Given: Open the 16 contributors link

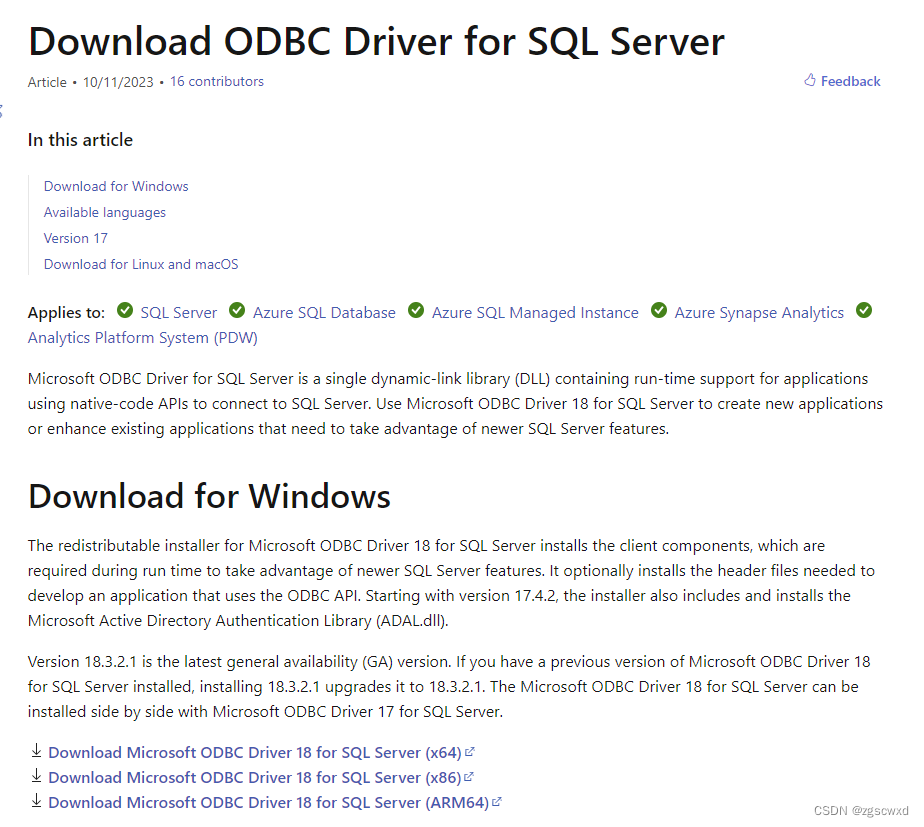Looking at the screenshot, I should coord(217,81).
